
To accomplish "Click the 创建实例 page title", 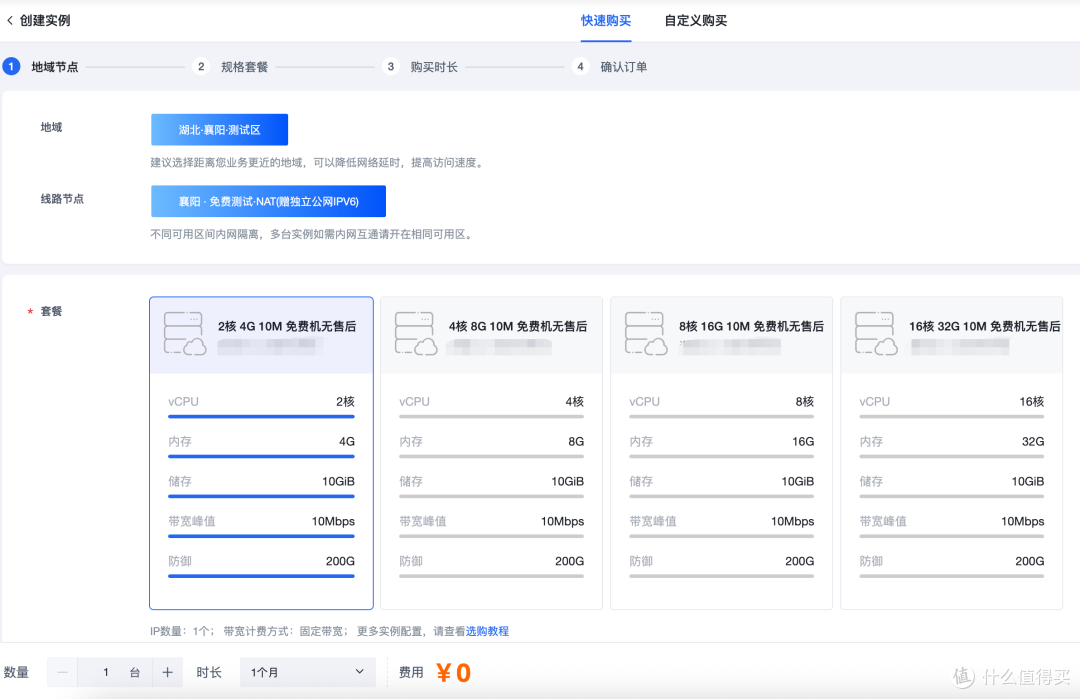I will point(45,21).
